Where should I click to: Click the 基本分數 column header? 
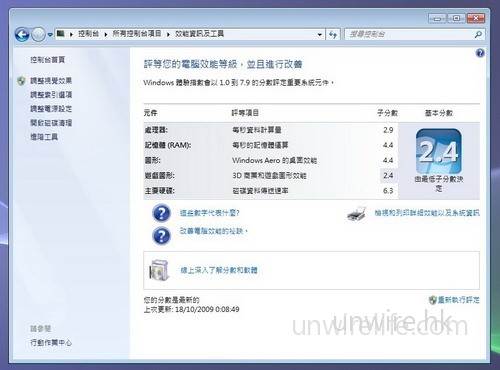[x=439, y=113]
